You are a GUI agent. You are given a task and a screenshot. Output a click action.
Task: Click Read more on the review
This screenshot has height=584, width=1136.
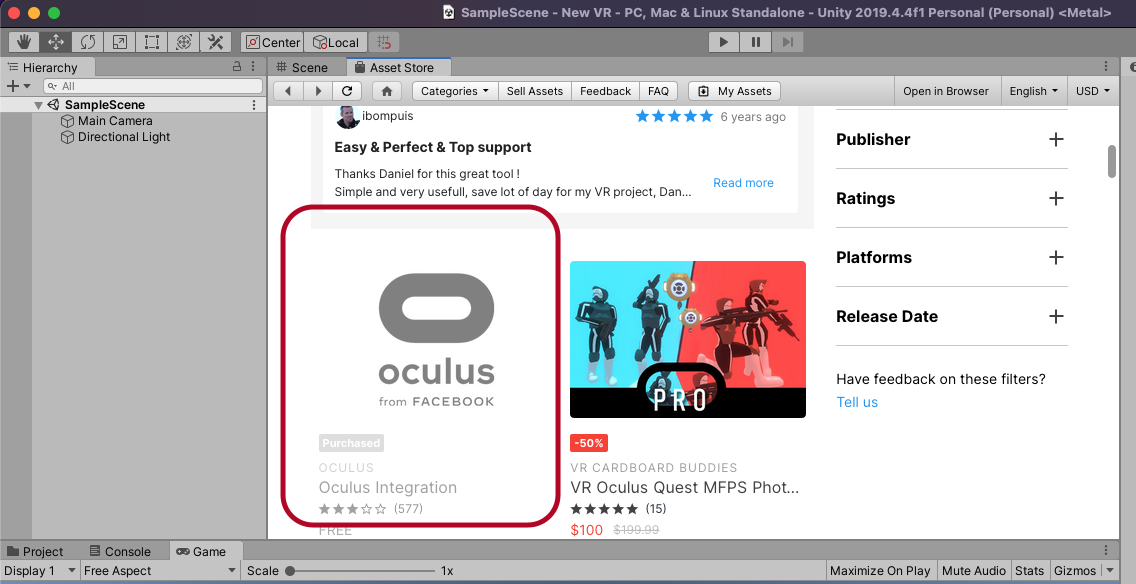[743, 183]
